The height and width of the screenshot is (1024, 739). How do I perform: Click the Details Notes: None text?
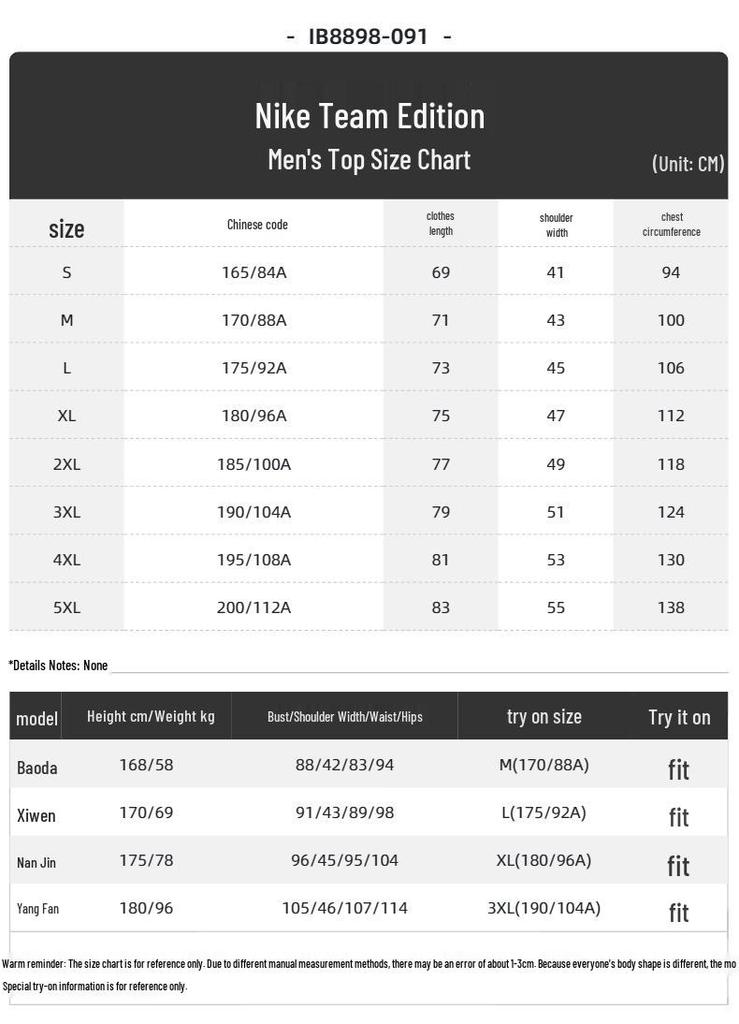click(x=58, y=665)
